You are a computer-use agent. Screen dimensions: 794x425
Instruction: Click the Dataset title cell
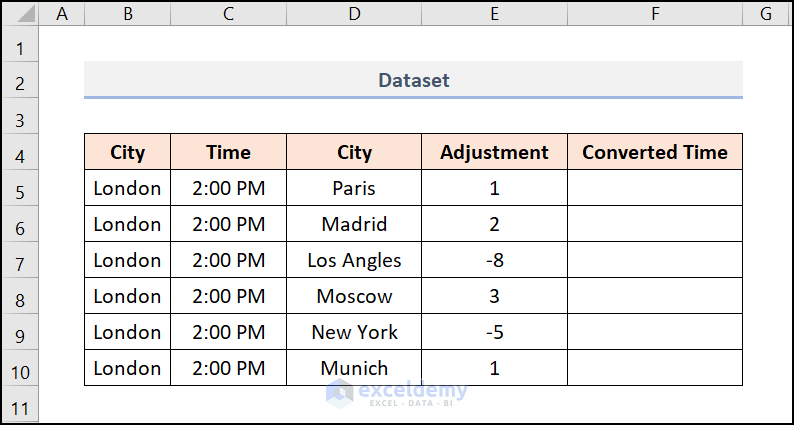pyautogui.click(x=413, y=80)
